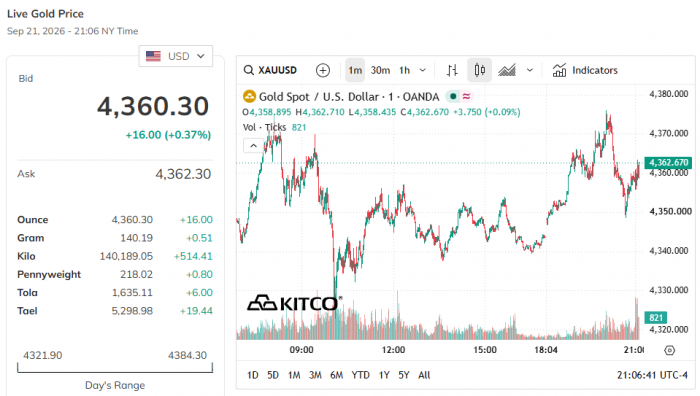The height and width of the screenshot is (396, 700).
Task: Click the ask price 4,362.30
Action: point(183,174)
